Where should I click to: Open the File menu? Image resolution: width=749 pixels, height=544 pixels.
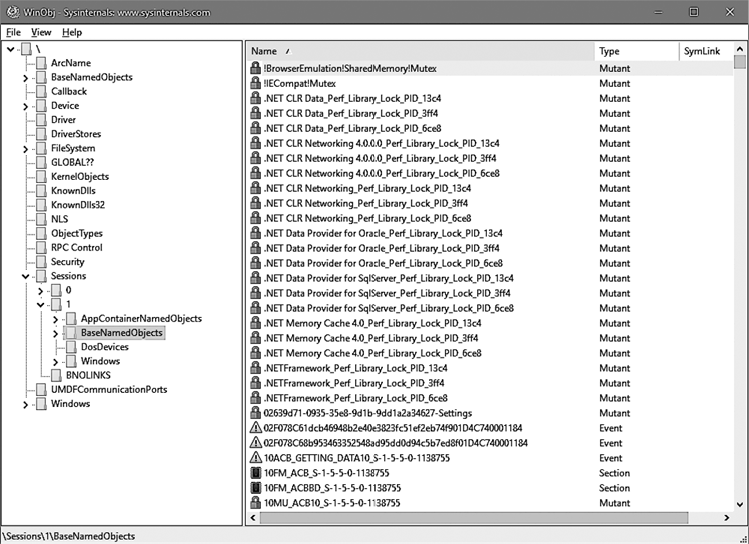click(x=13, y=32)
